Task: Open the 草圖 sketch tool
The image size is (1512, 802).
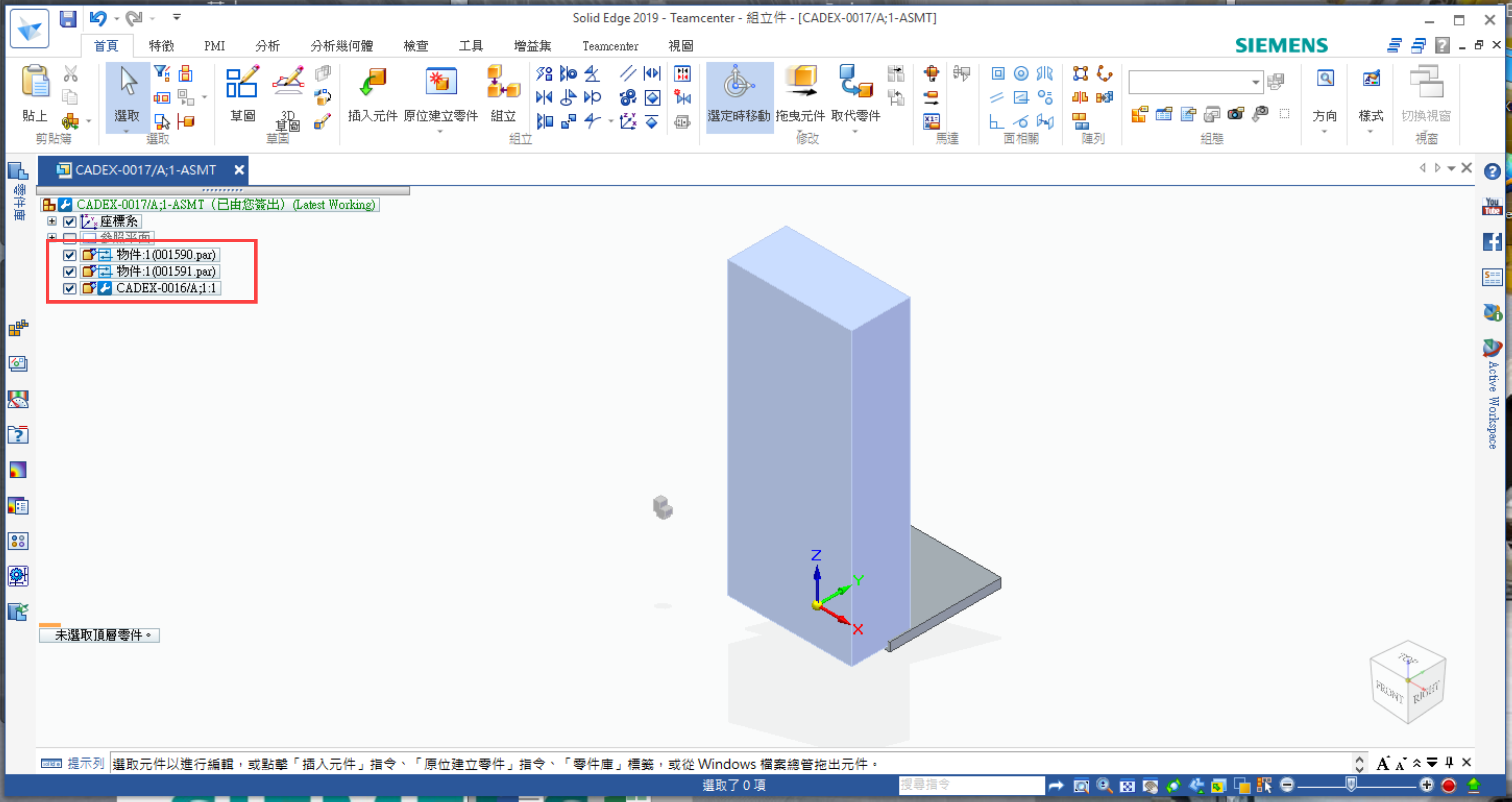Action: pos(241,82)
